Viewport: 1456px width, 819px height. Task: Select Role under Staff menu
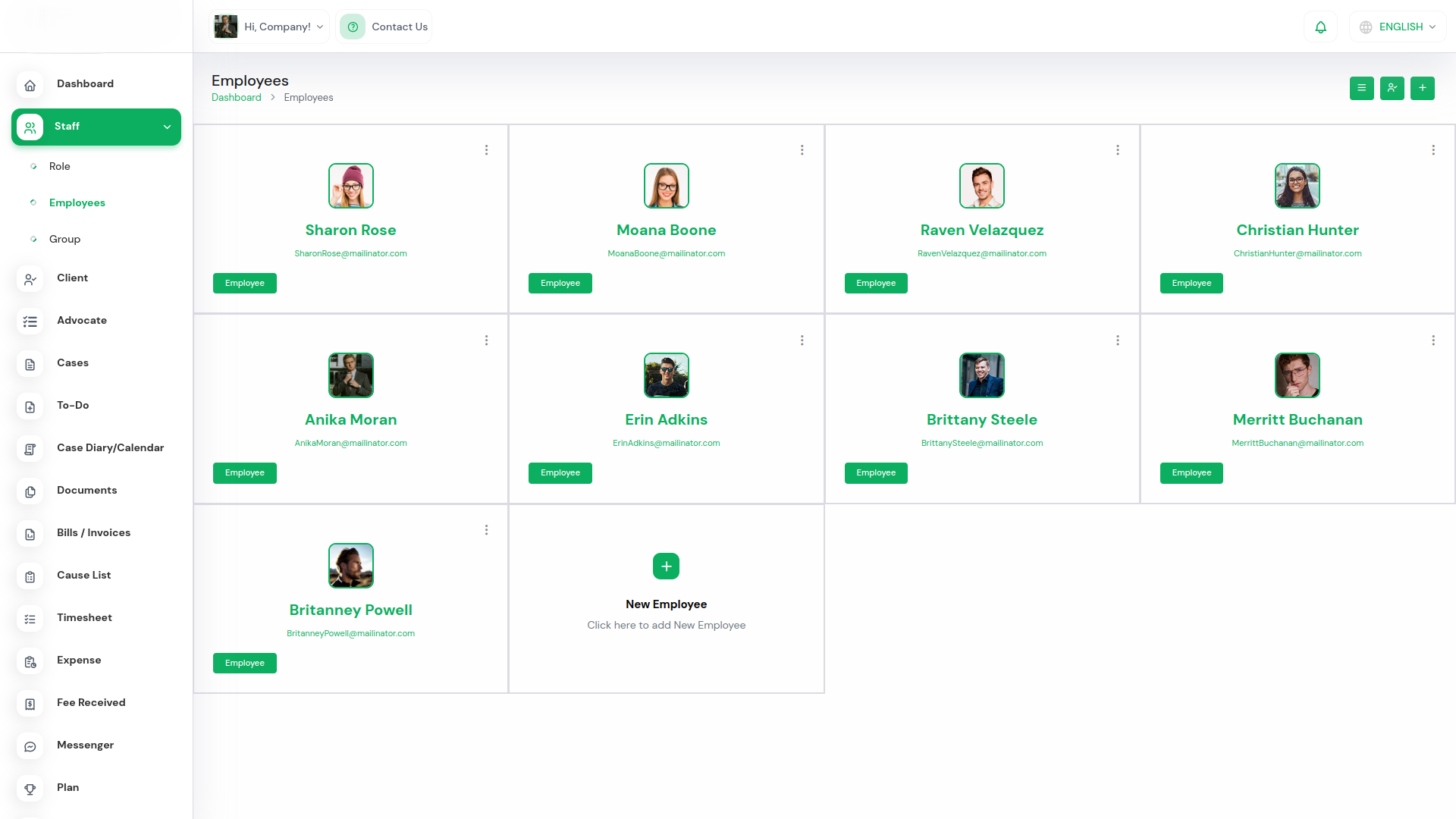(x=59, y=166)
